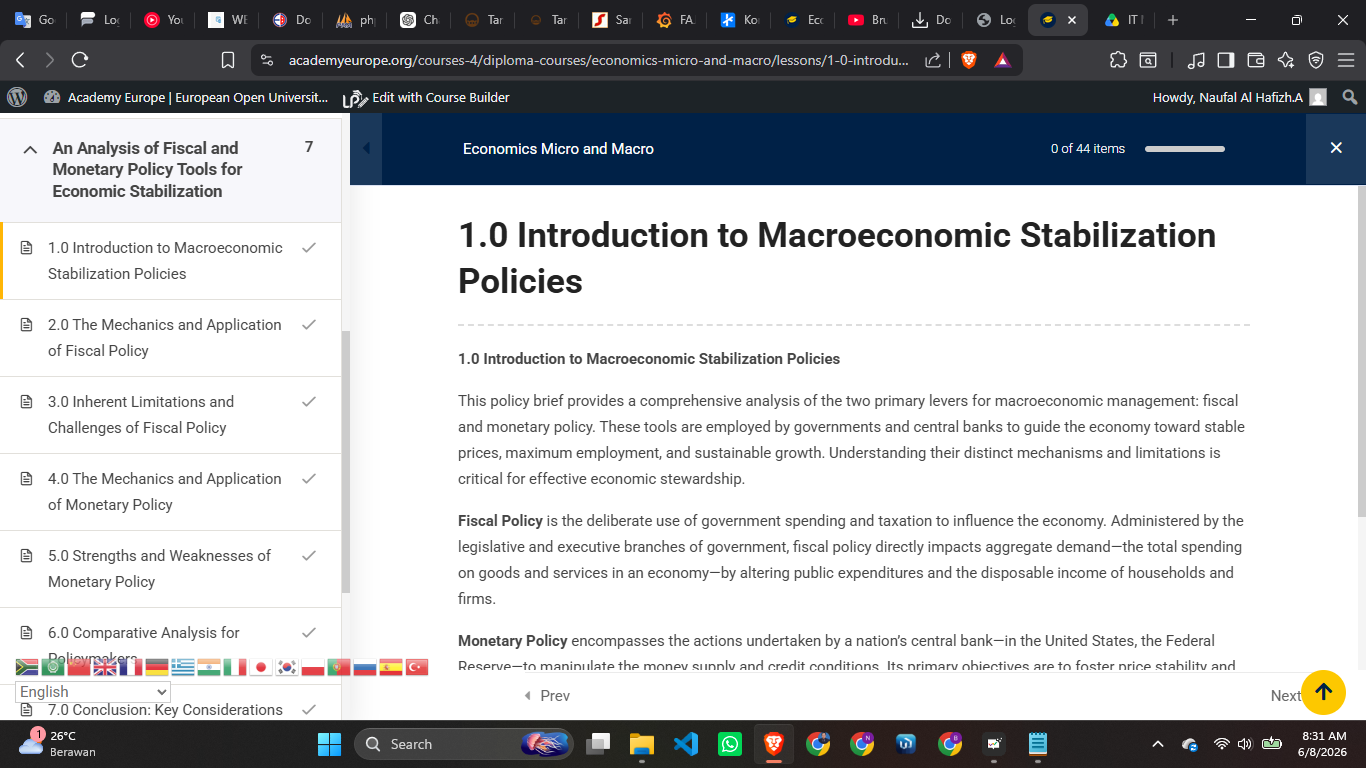Screen dimensions: 1366x768
Task: Switch to the YouTube 'You' browser tab
Action: 162,20
